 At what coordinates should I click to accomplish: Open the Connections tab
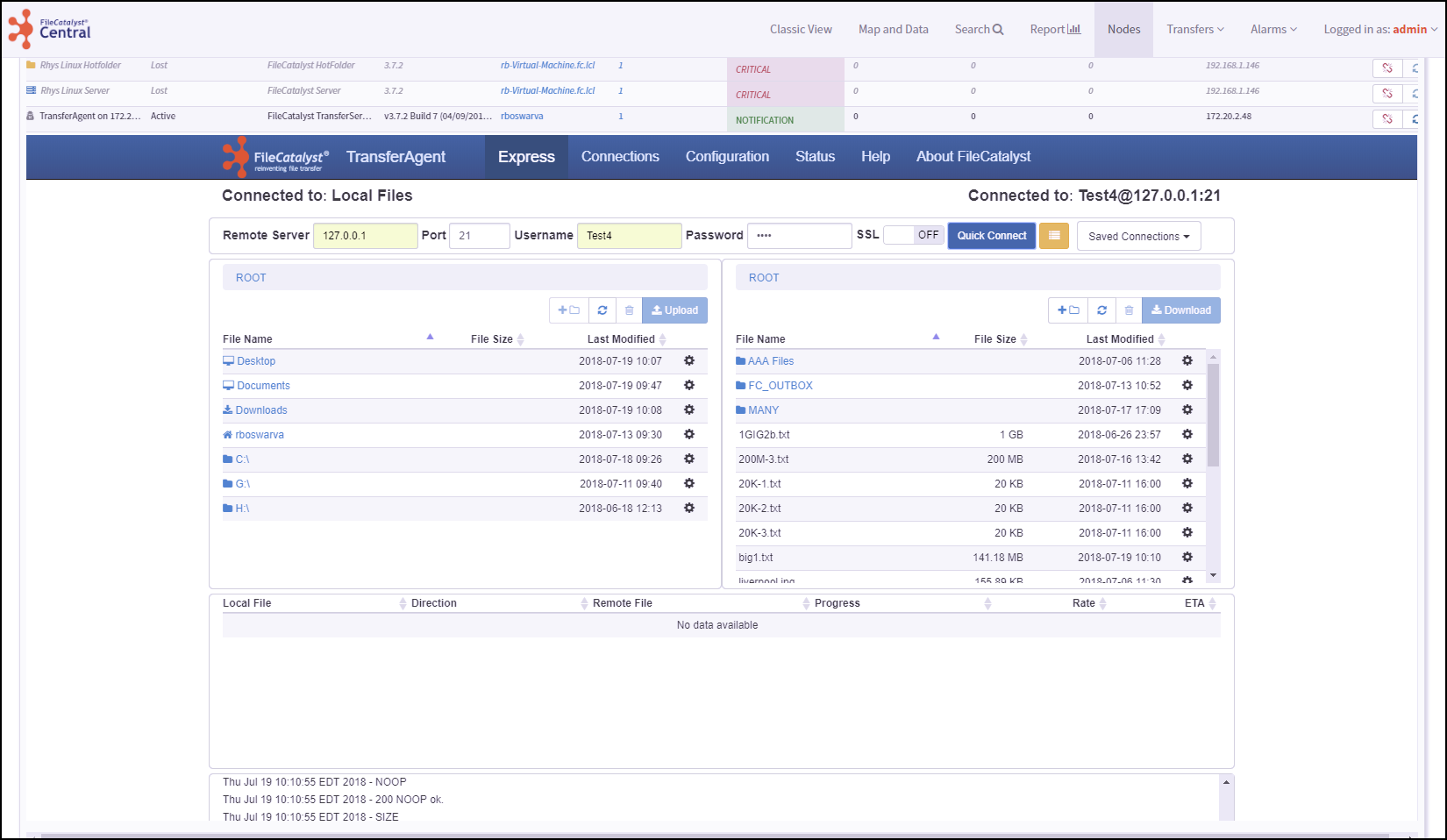coord(620,157)
